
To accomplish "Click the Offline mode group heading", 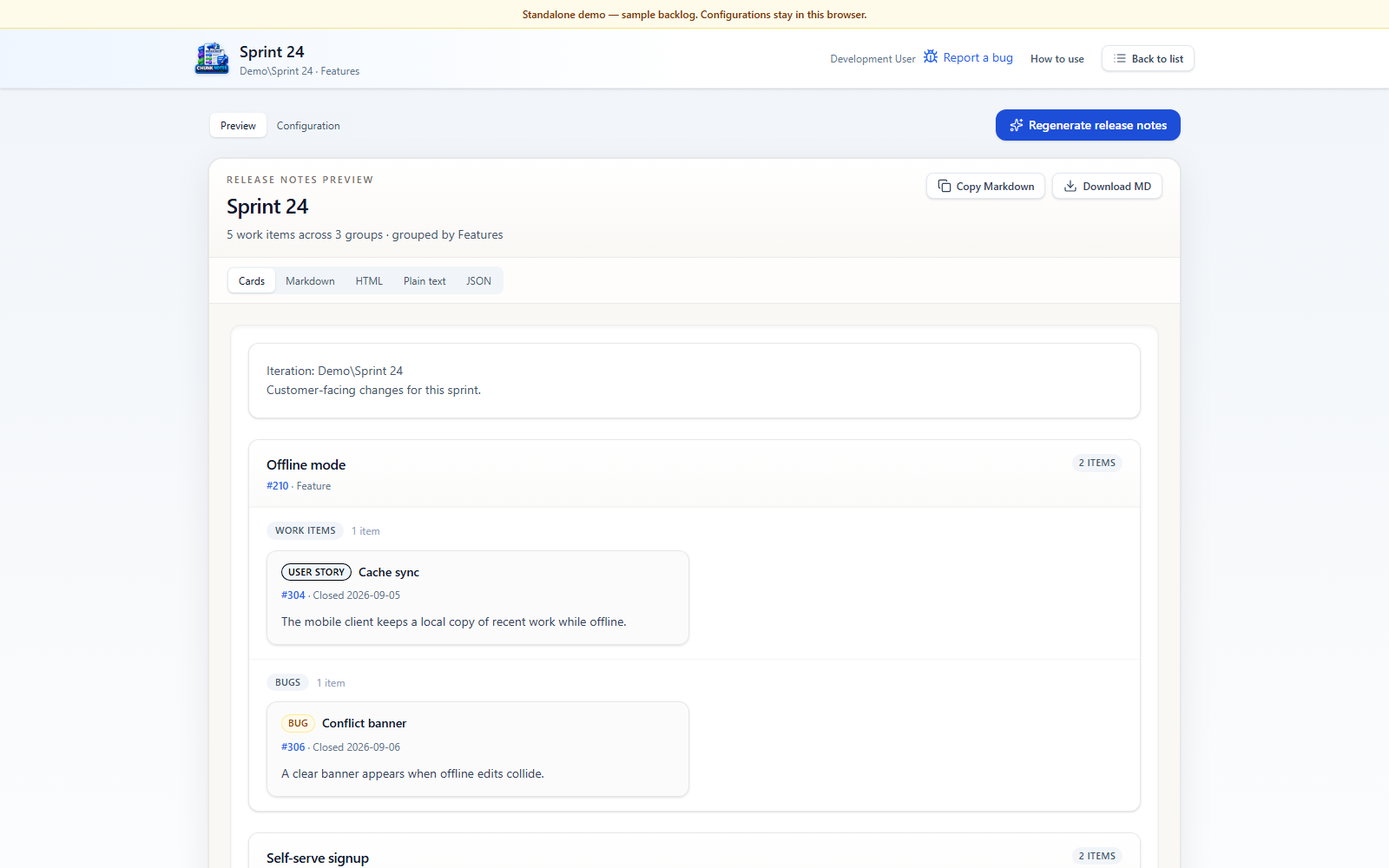I will click(306, 465).
